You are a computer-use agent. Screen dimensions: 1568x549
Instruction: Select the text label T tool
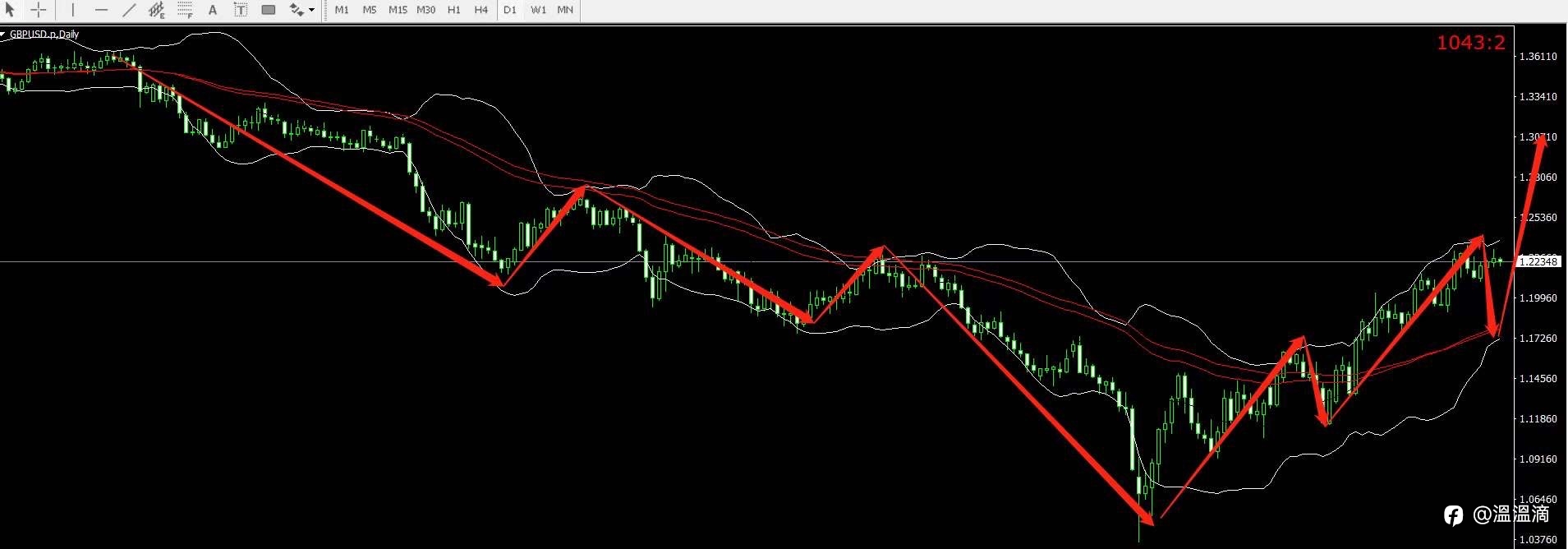pyautogui.click(x=241, y=10)
